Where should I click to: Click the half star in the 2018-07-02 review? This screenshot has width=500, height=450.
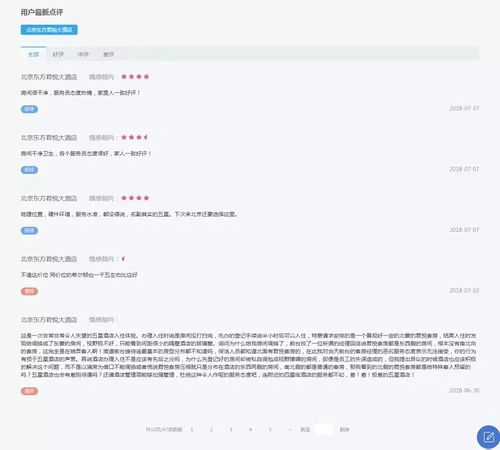pyautogui.click(x=123, y=259)
